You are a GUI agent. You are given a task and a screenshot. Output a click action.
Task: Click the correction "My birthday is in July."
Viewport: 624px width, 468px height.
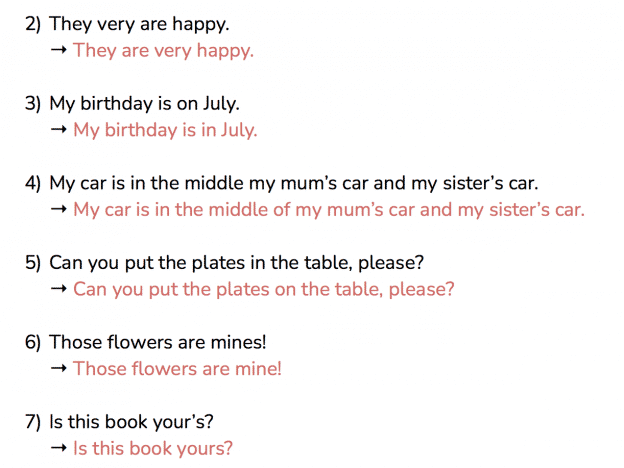[x=165, y=131]
